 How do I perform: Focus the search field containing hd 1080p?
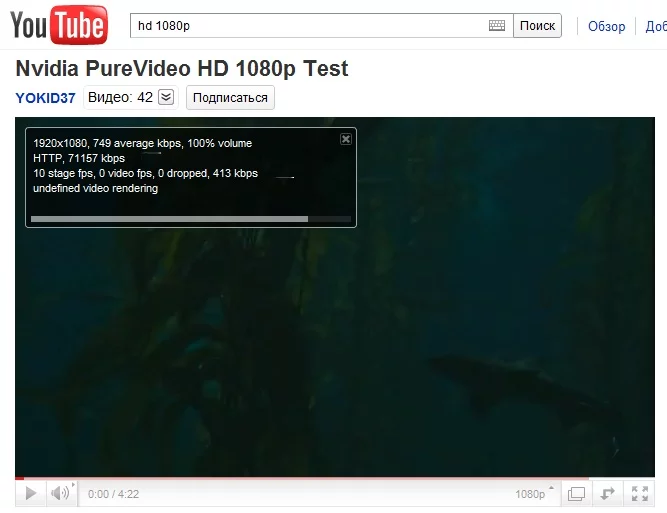click(322, 26)
